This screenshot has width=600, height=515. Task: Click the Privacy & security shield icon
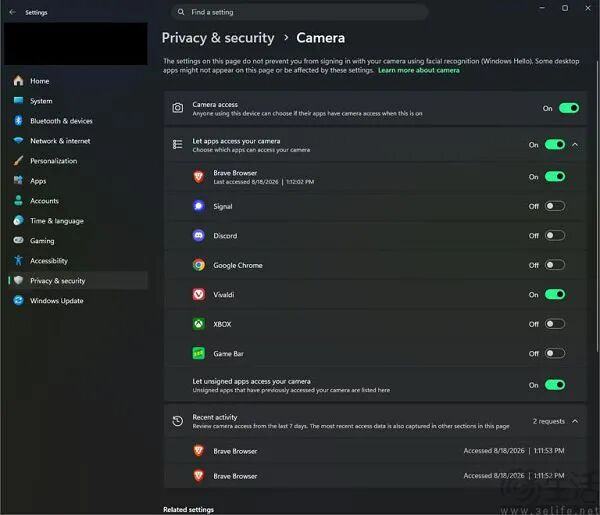(x=18, y=280)
